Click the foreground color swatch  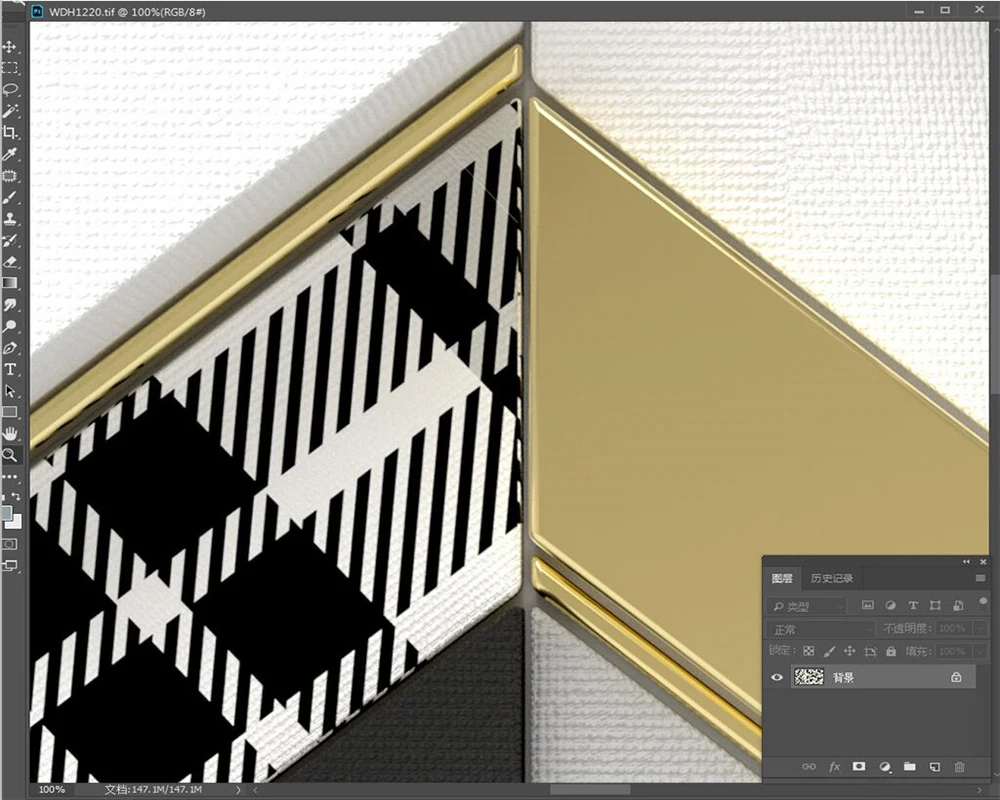click(x=6, y=514)
